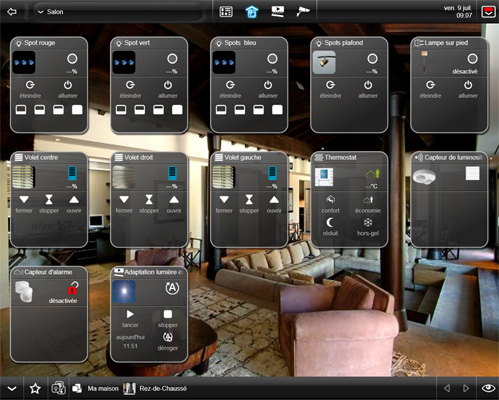The image size is (499, 400).
Task: Set Spot vert to full brightness square
Action: (x=177, y=110)
